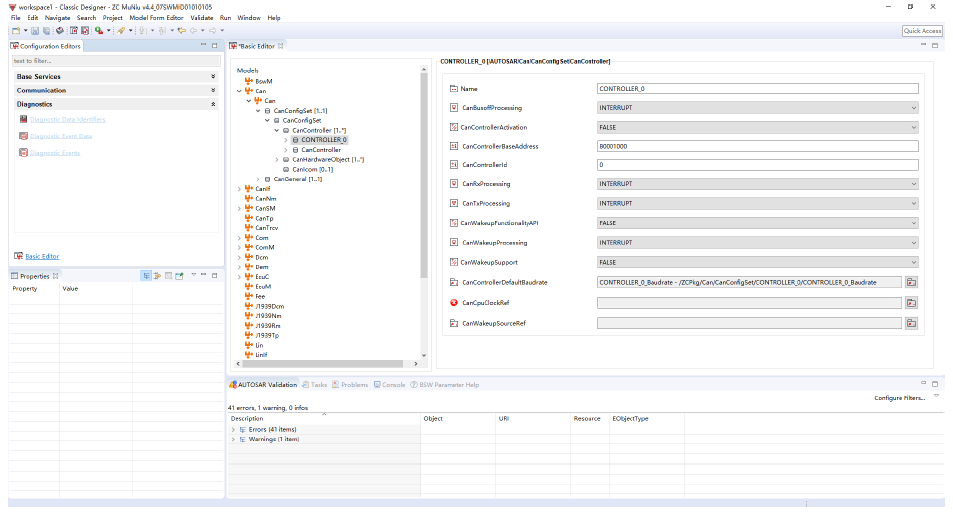Open the File menu

16,18
